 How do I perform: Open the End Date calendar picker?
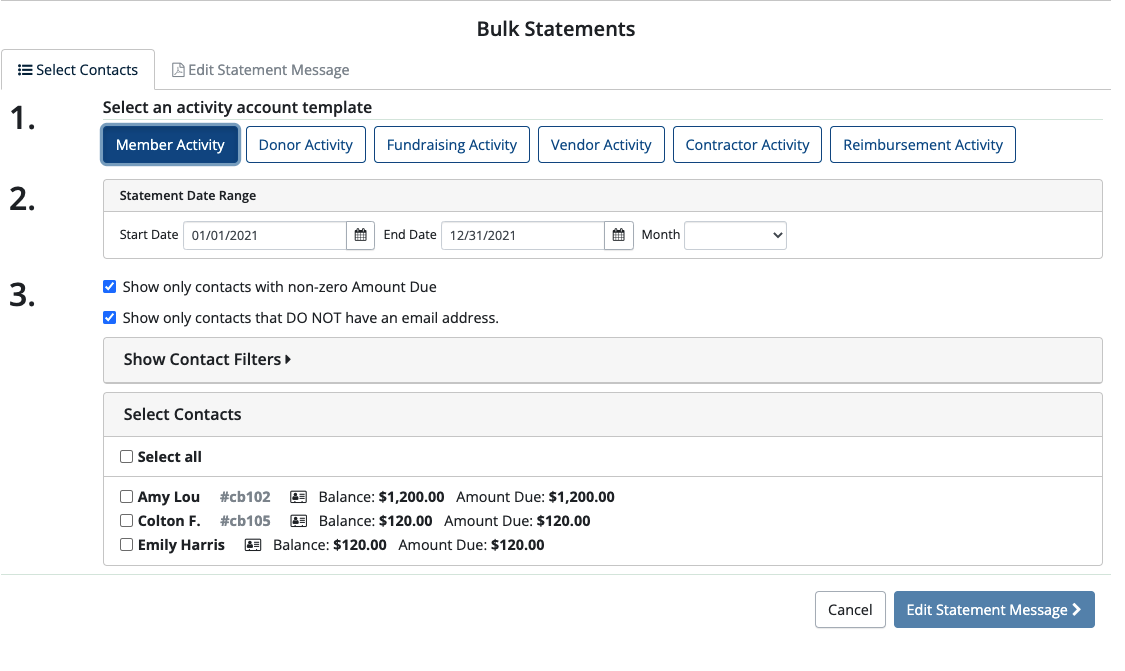618,235
